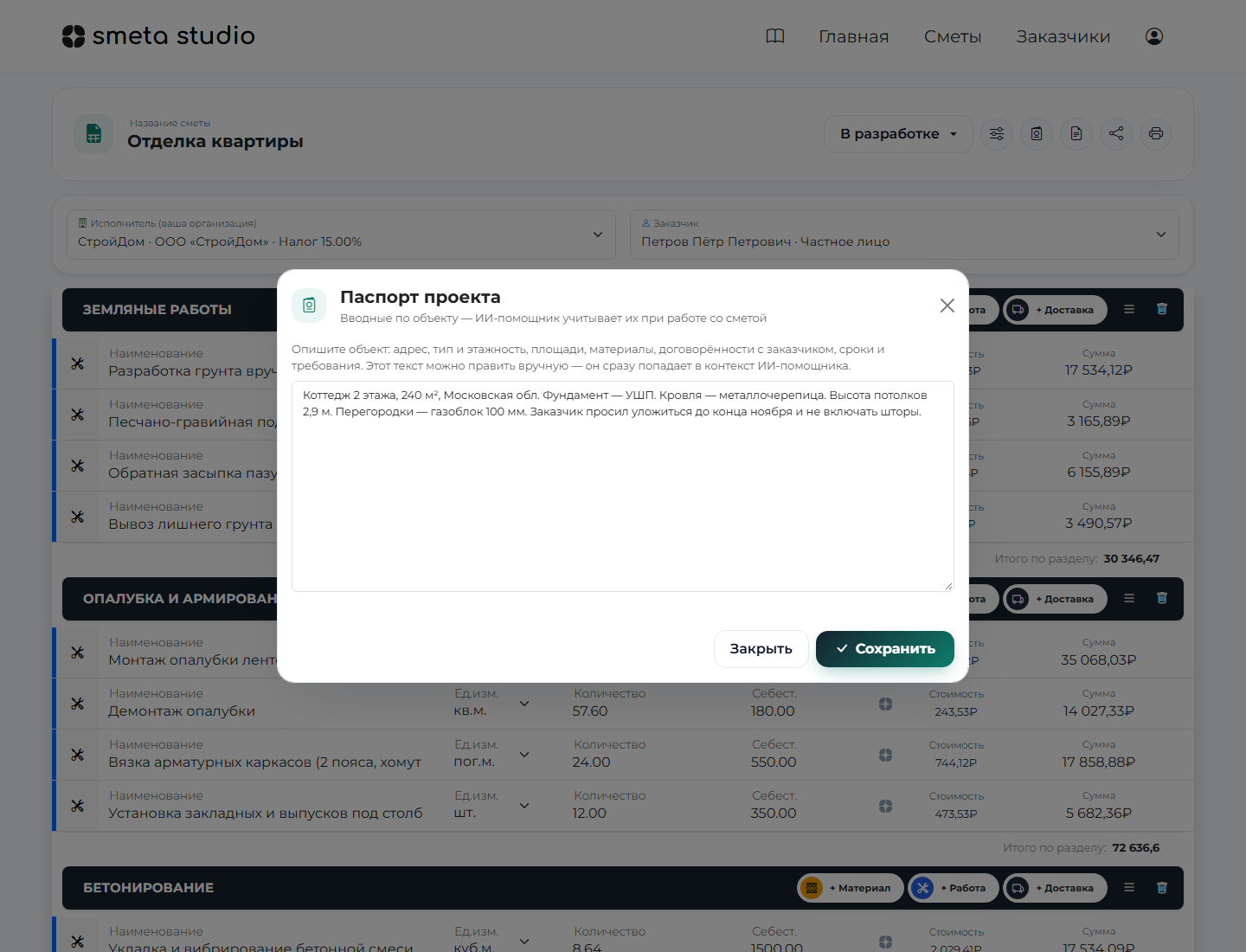This screenshot has width=1246, height=952.
Task: Add delivery to Бетонирование section
Action: [x=1056, y=888]
